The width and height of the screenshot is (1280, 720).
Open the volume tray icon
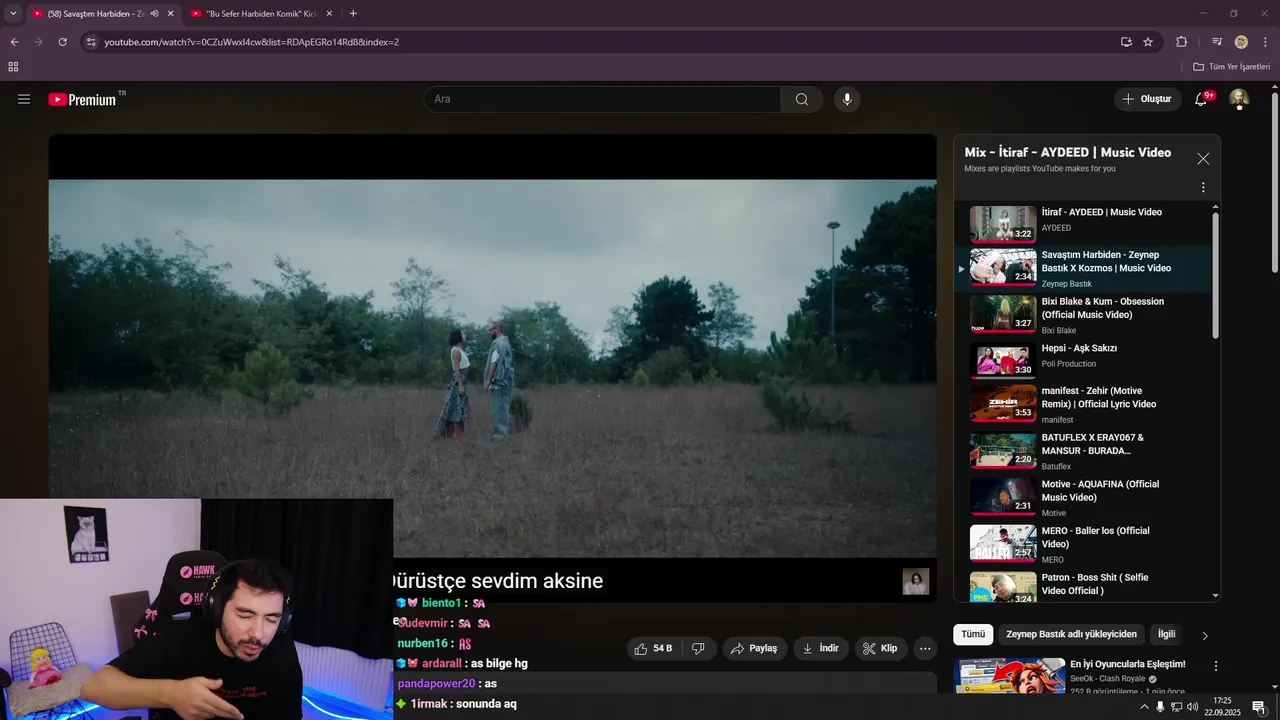(1192, 707)
